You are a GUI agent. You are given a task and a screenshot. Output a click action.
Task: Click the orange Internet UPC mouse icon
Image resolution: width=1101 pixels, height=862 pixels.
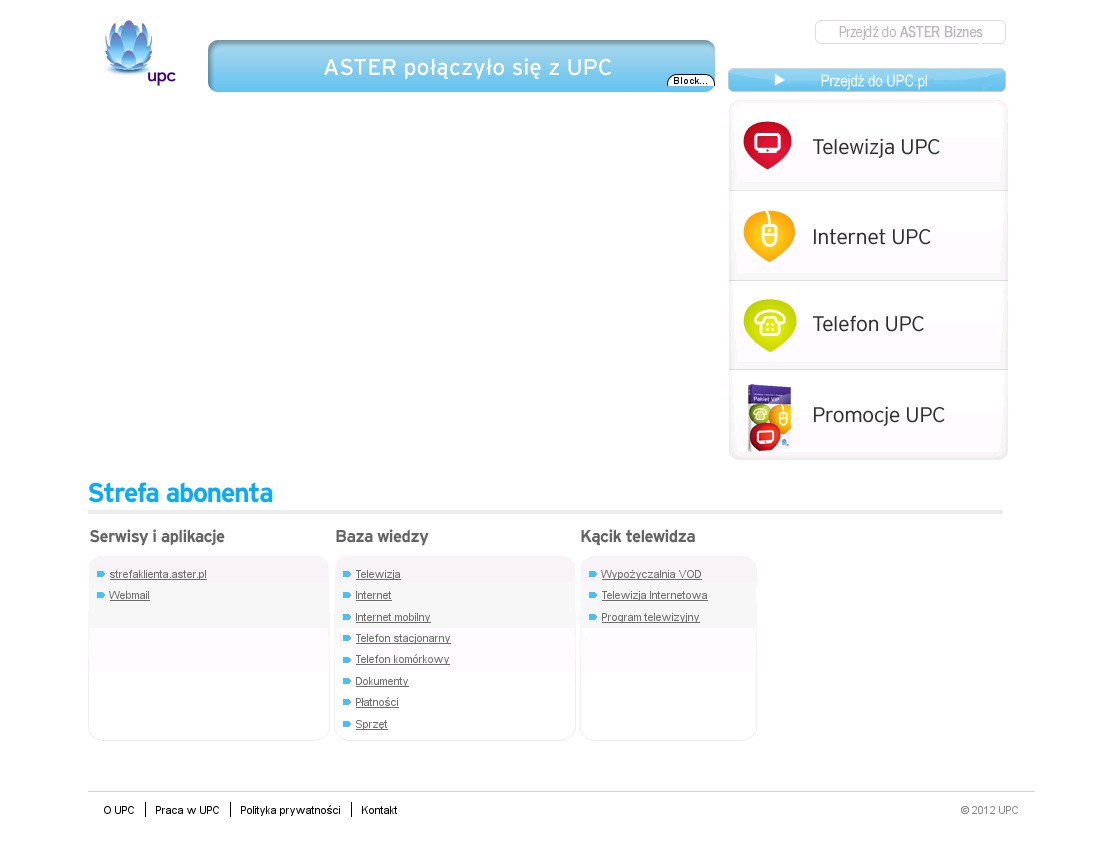[768, 236]
